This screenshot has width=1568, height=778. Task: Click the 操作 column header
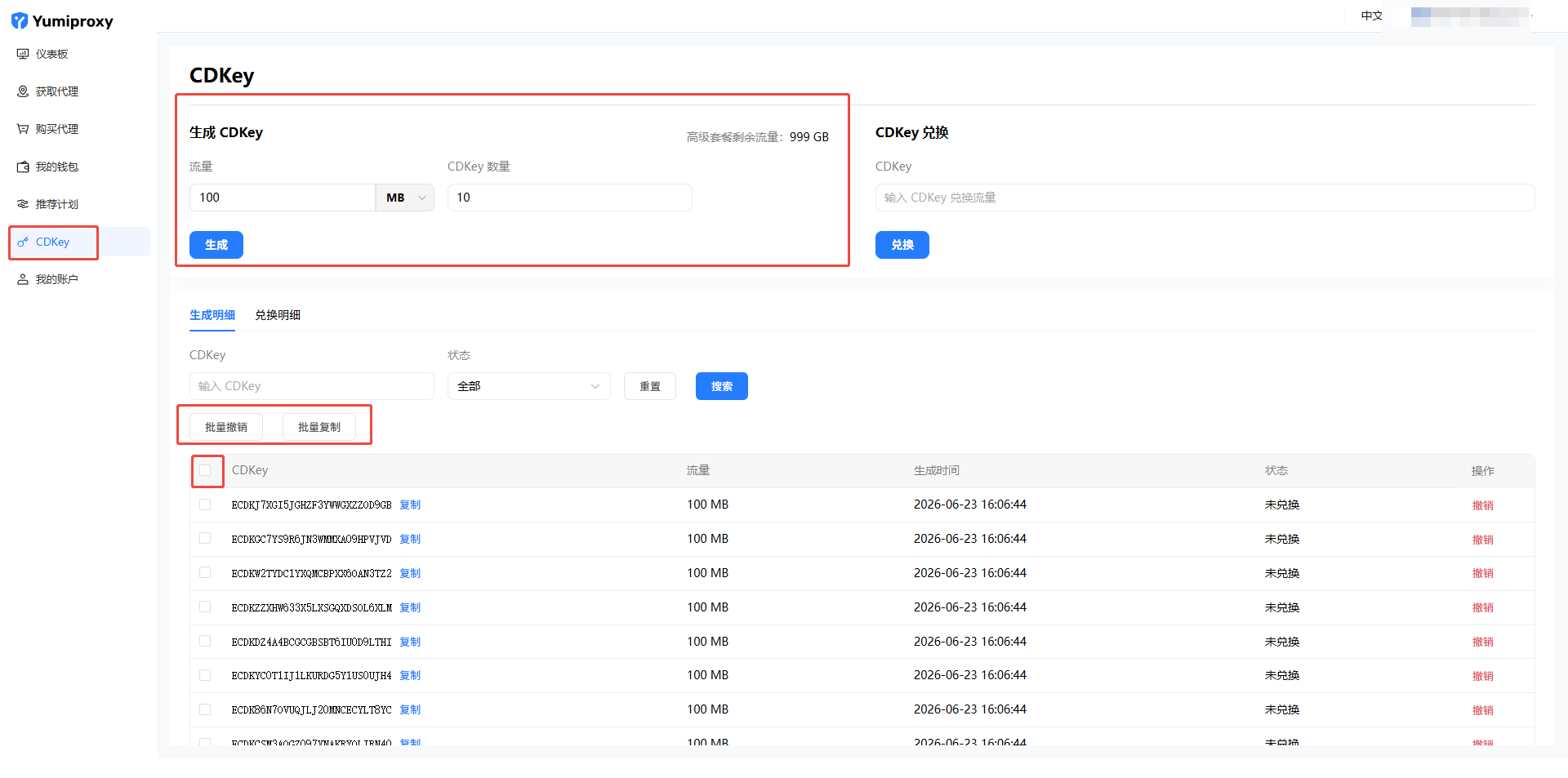(x=1483, y=471)
